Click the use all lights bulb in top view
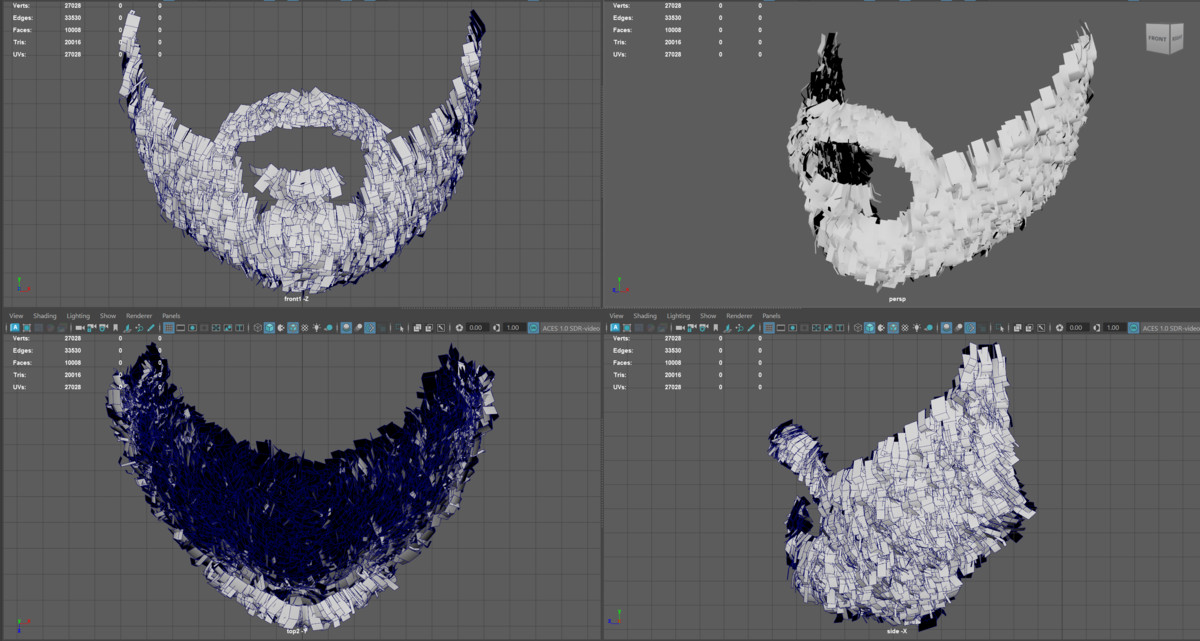1200x641 pixels. [317, 328]
